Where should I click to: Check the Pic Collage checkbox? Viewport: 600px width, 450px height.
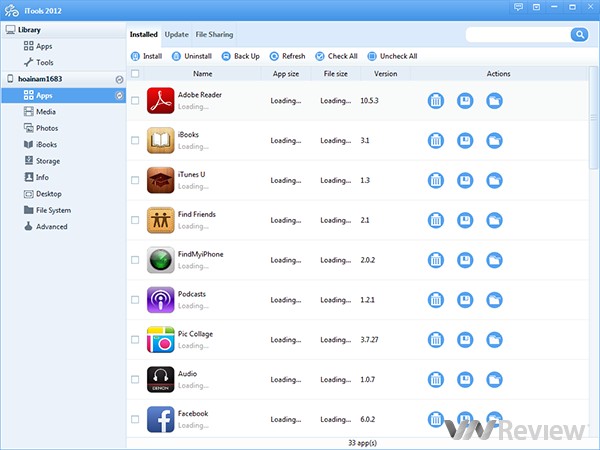(x=135, y=339)
